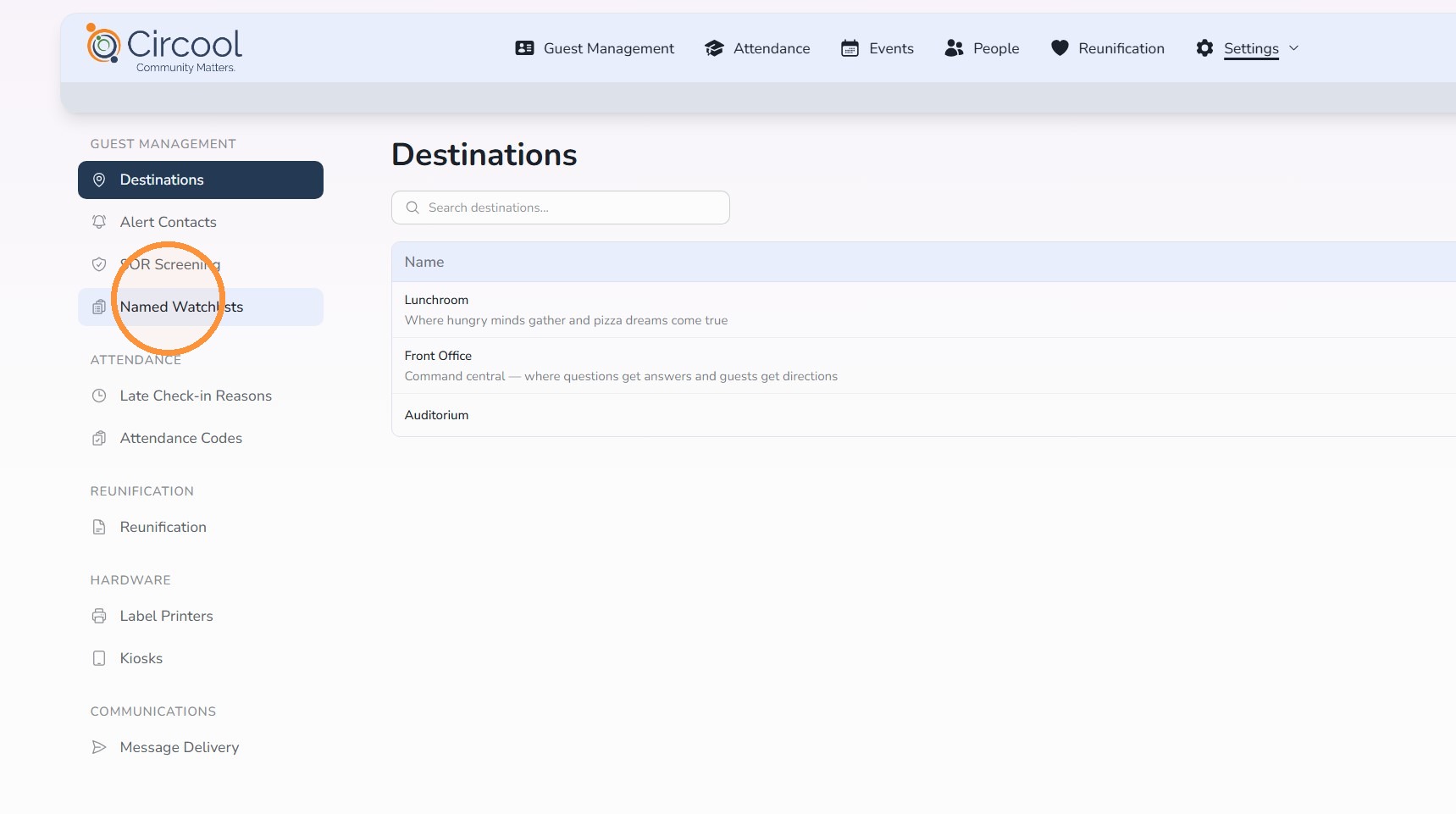Click the Attendance graduation cap icon
1456x814 pixels.
714,48
